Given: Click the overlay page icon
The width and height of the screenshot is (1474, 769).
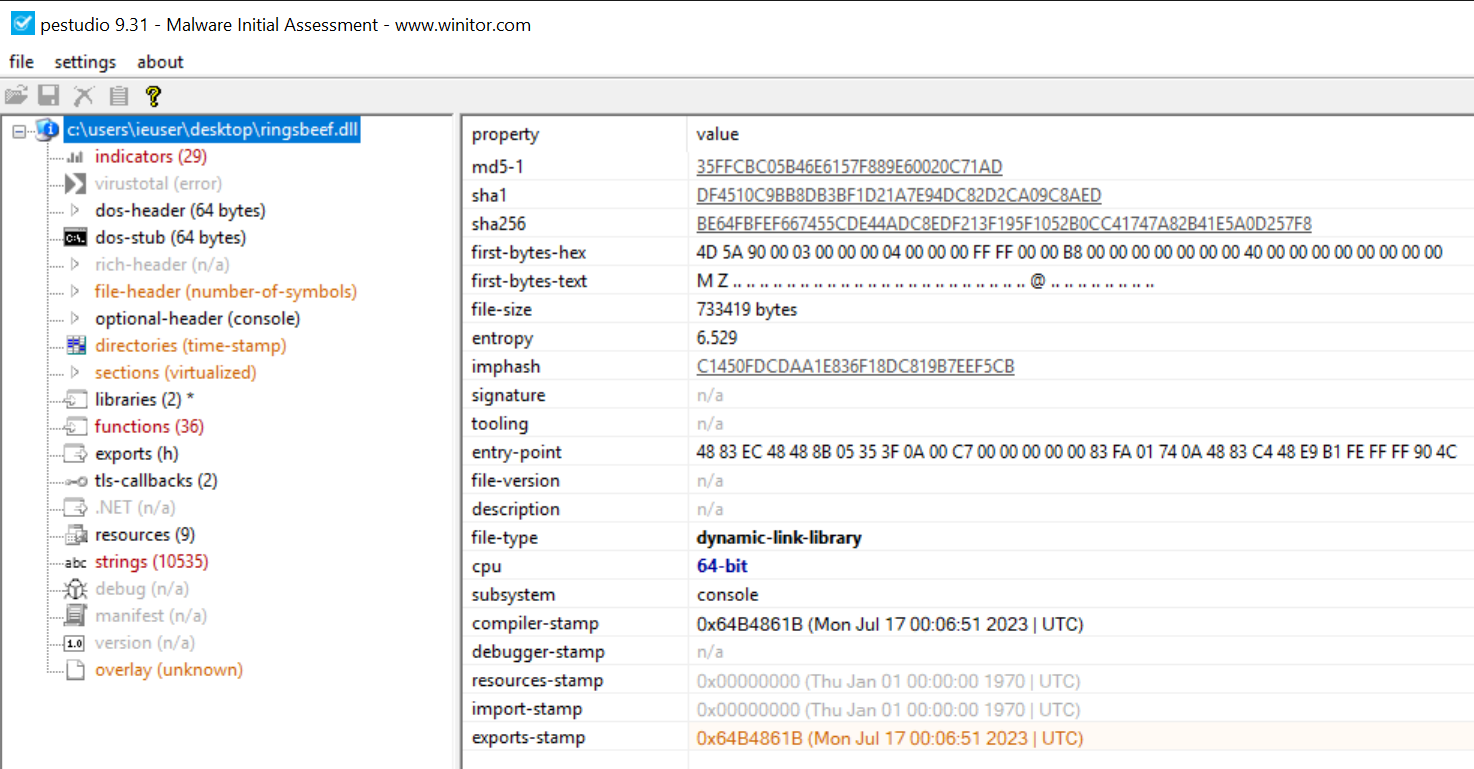Looking at the screenshot, I should 75,670.
